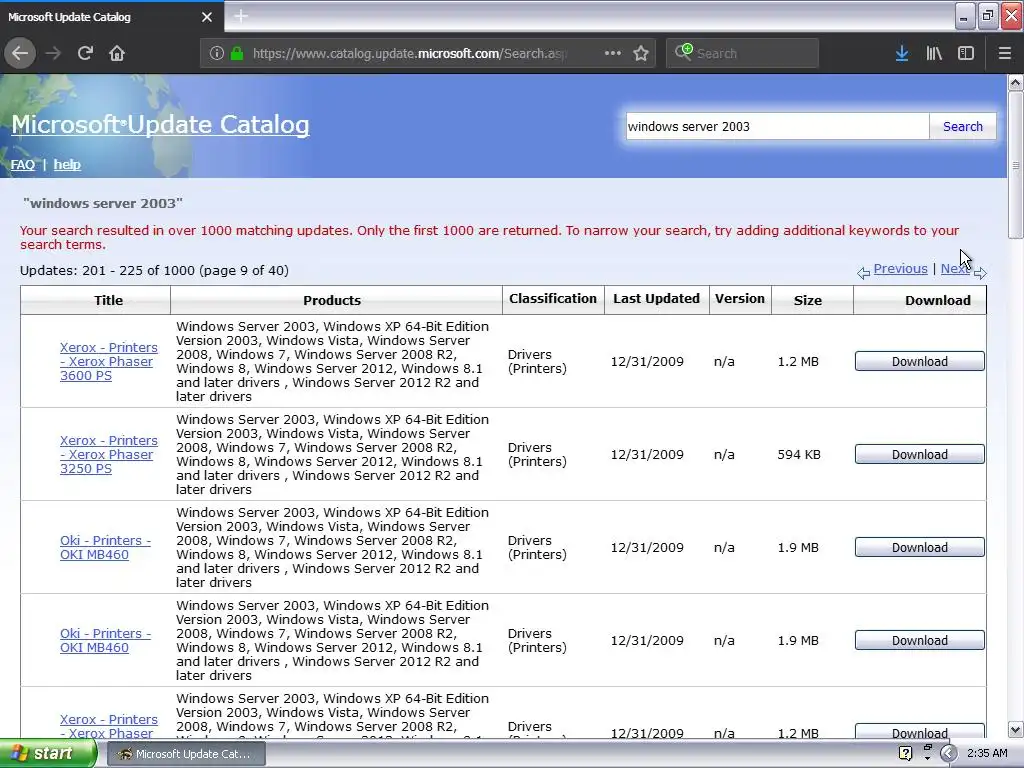Click the catalog Search button
The height and width of the screenshot is (768, 1024).
click(963, 126)
